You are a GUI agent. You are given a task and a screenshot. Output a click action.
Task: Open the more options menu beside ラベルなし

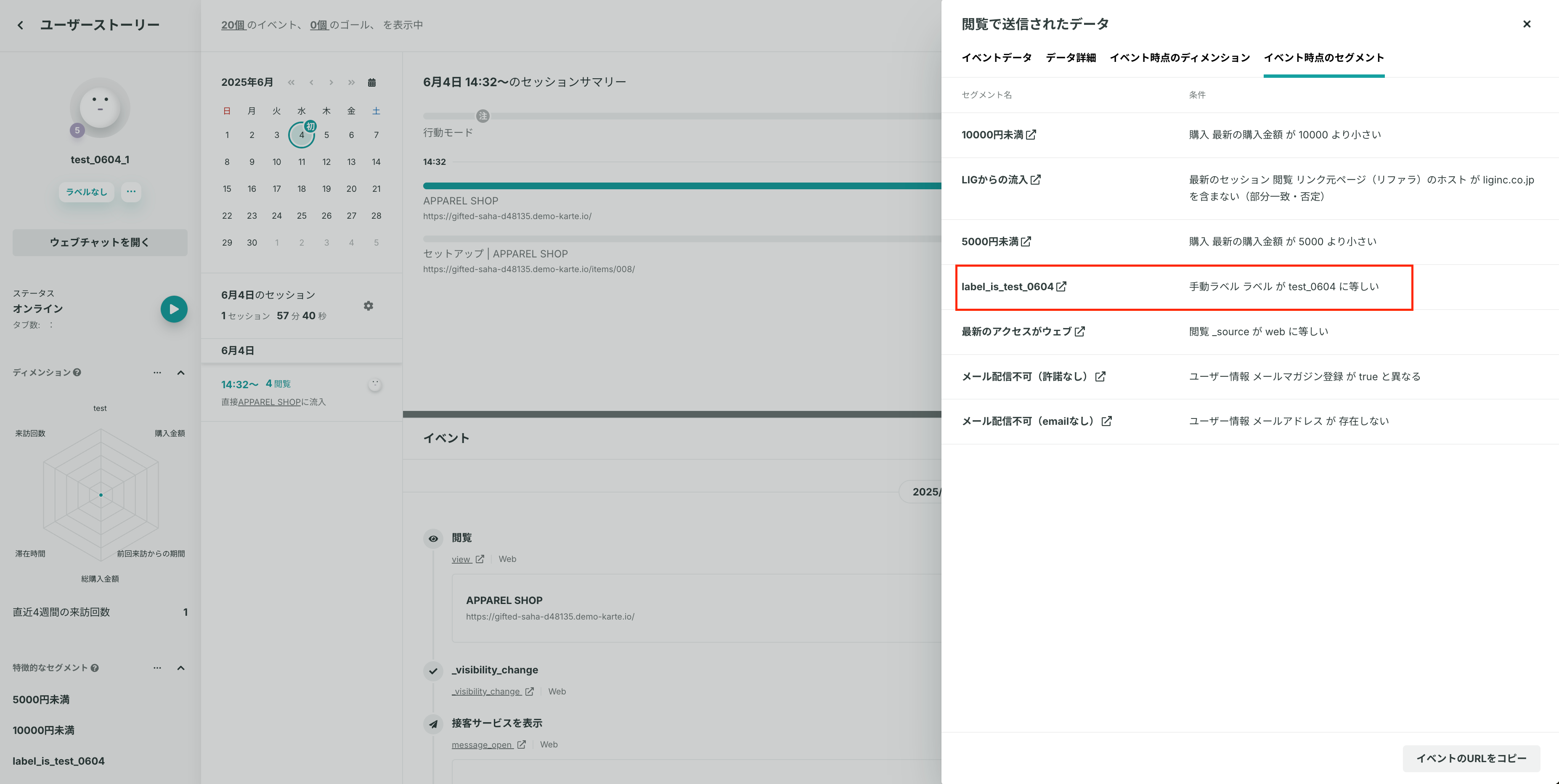131,192
